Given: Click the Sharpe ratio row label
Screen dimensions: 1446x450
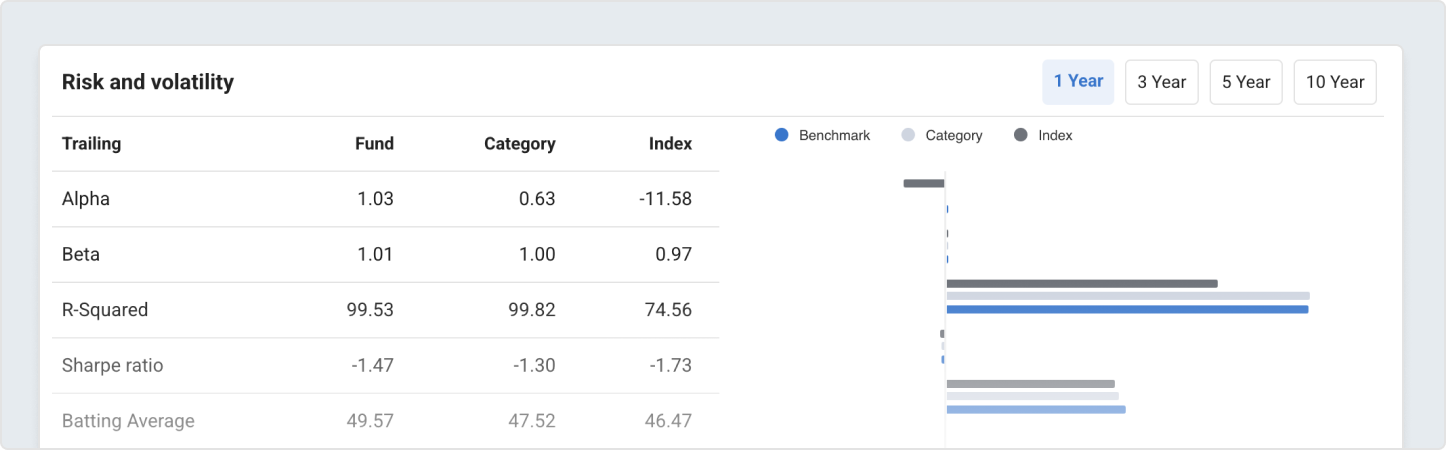Looking at the screenshot, I should point(112,366).
